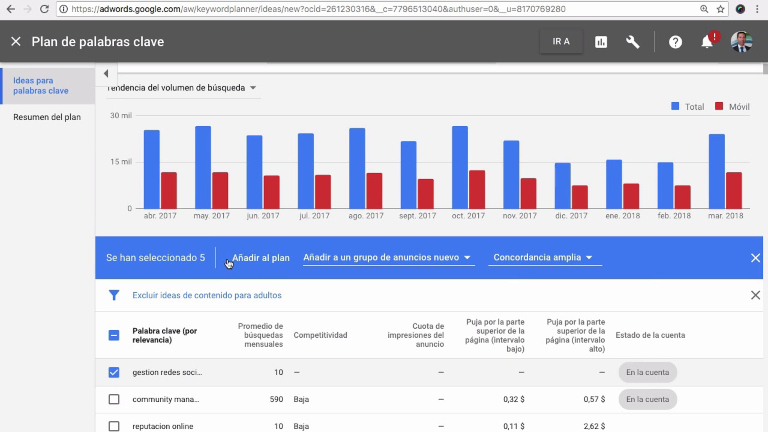768x432 pixels.
Task: Go back in the browser
Action: click(x=10, y=9)
